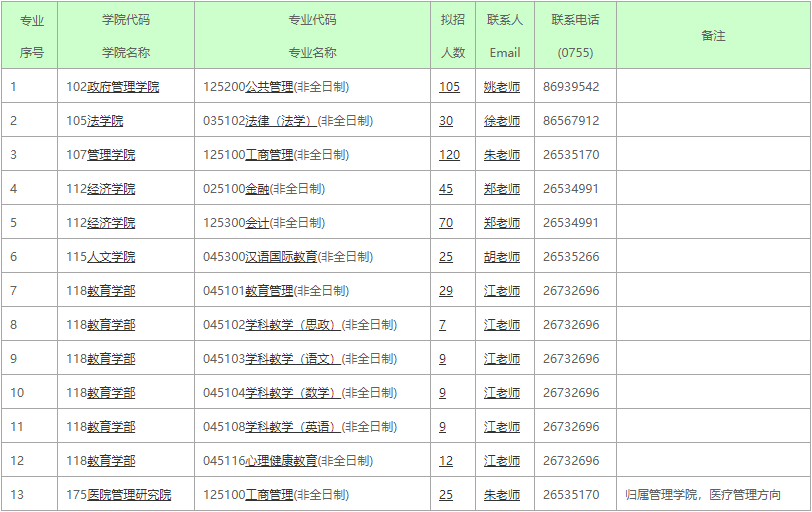Open the 法律(法学) major link
This screenshot has height=512, width=812.
[281, 121]
